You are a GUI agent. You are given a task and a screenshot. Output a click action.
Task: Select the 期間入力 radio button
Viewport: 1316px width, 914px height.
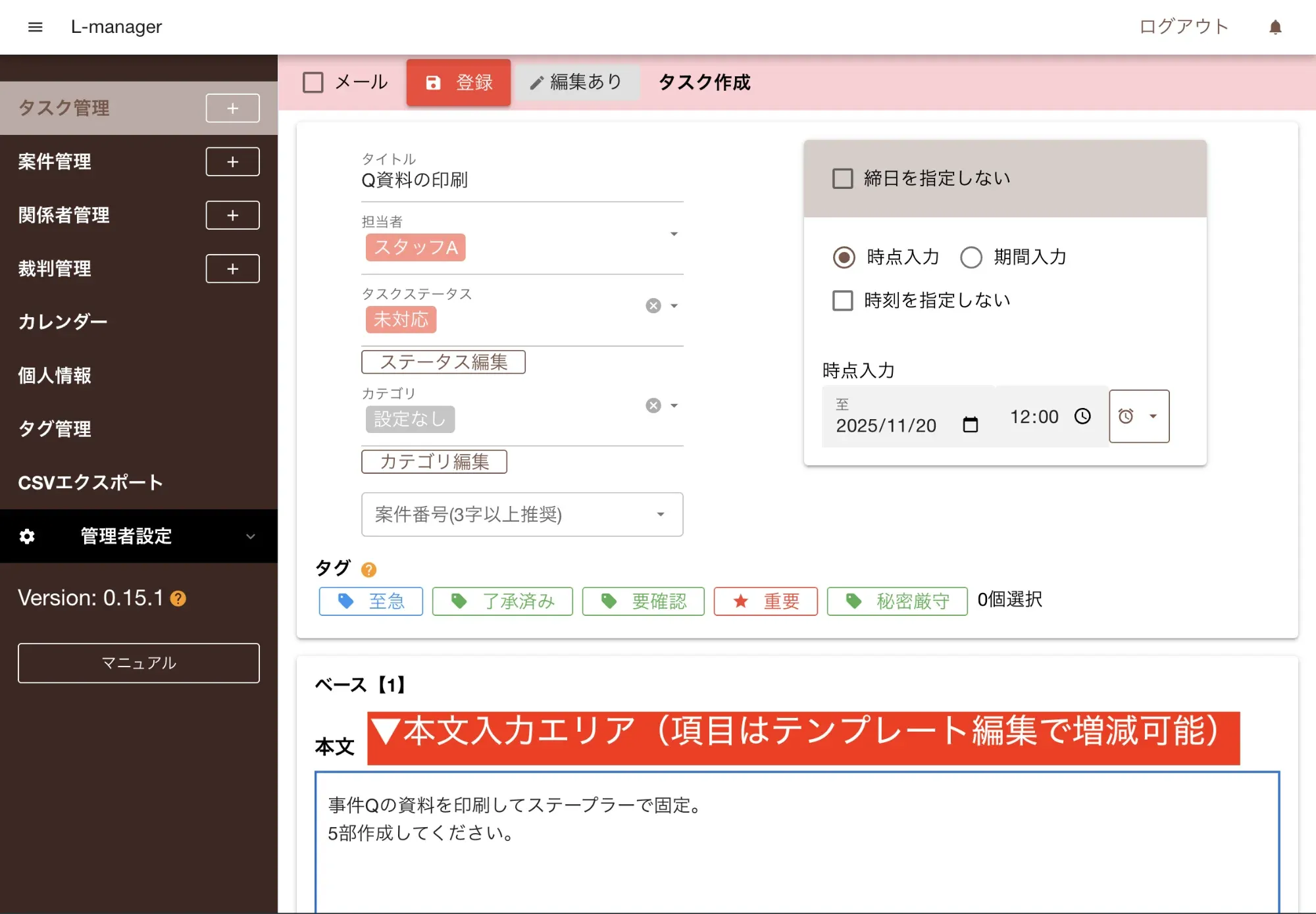point(971,257)
